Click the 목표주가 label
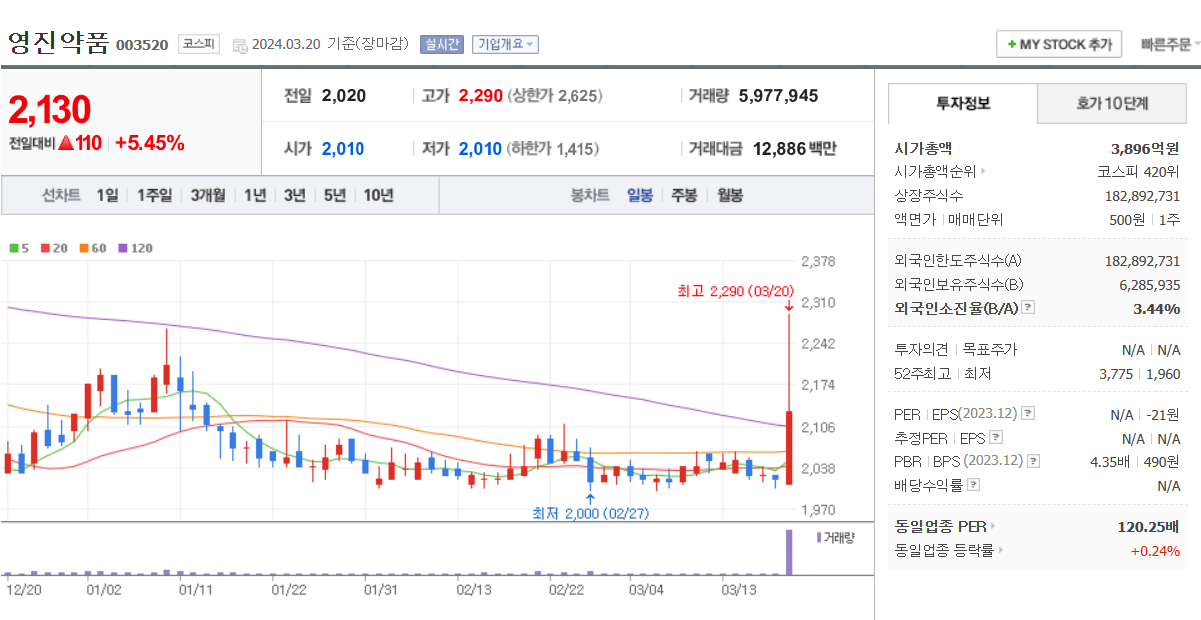 (x=989, y=350)
